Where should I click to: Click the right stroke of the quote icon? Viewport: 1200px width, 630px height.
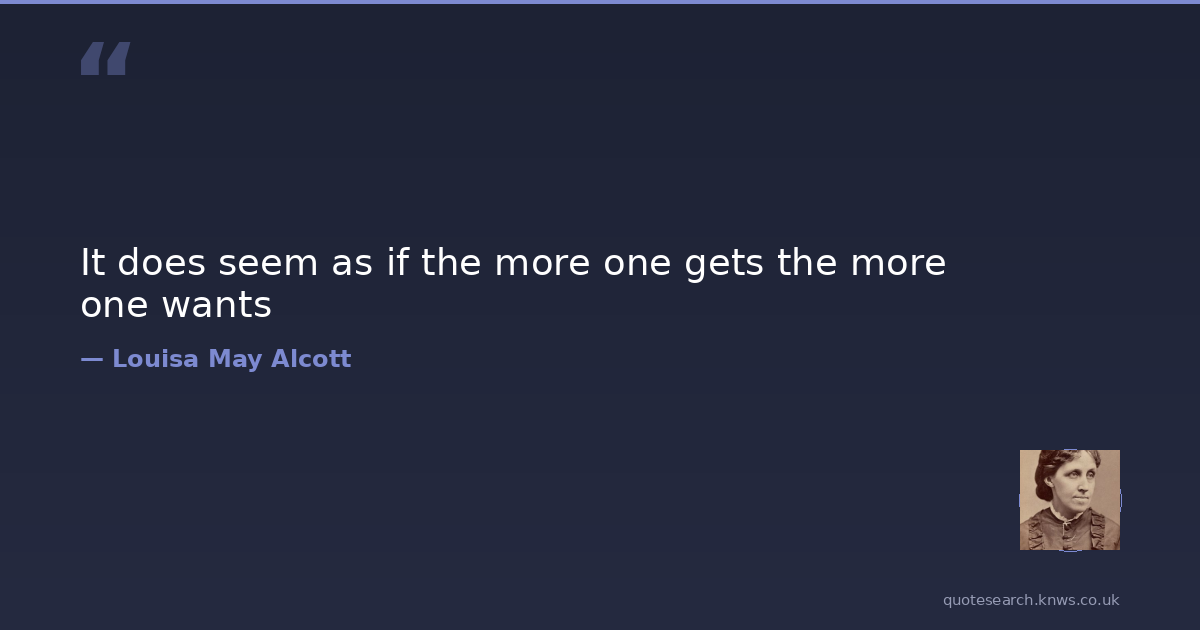[x=118, y=58]
